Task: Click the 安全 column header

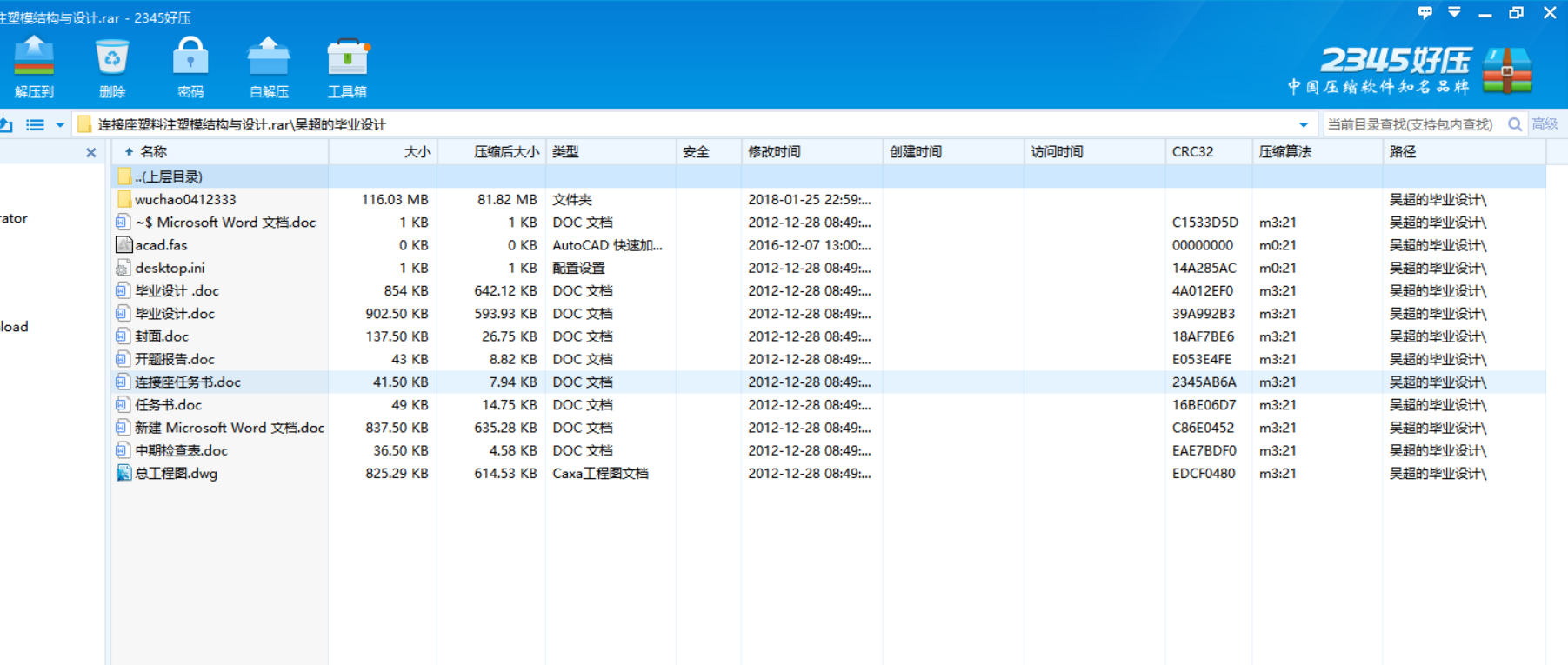Action: (709, 152)
